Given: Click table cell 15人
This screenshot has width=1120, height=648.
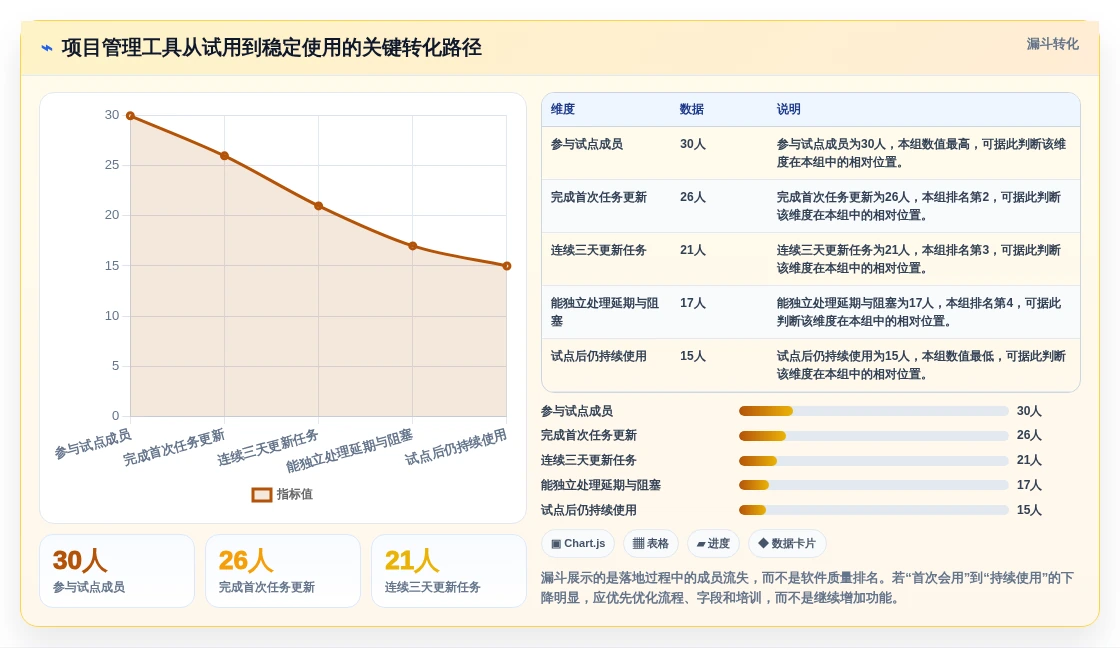Looking at the screenshot, I should [x=693, y=356].
